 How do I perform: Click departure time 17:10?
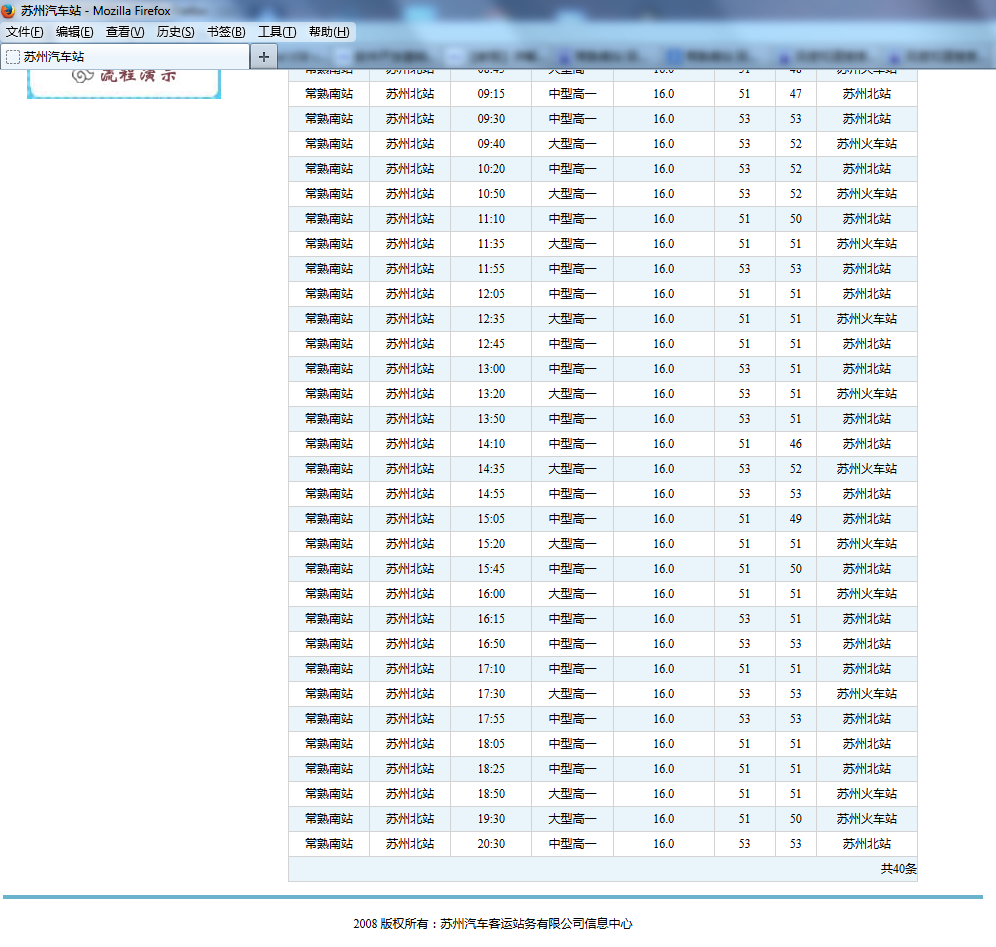point(491,669)
